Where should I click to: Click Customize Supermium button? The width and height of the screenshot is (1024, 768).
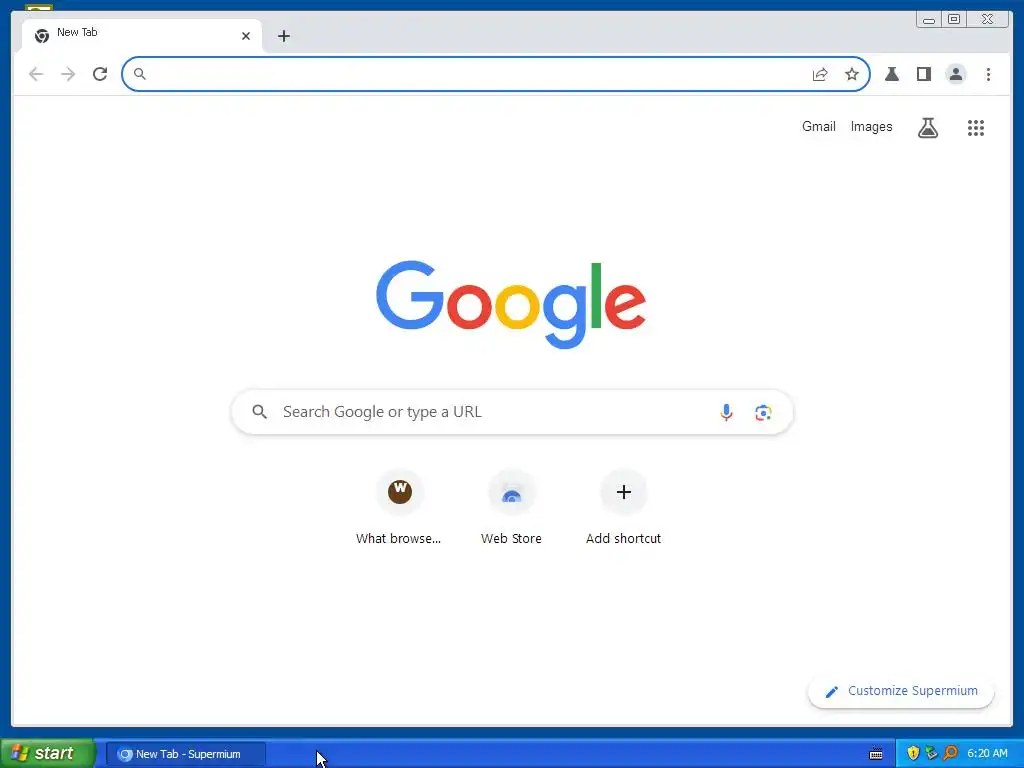(901, 691)
